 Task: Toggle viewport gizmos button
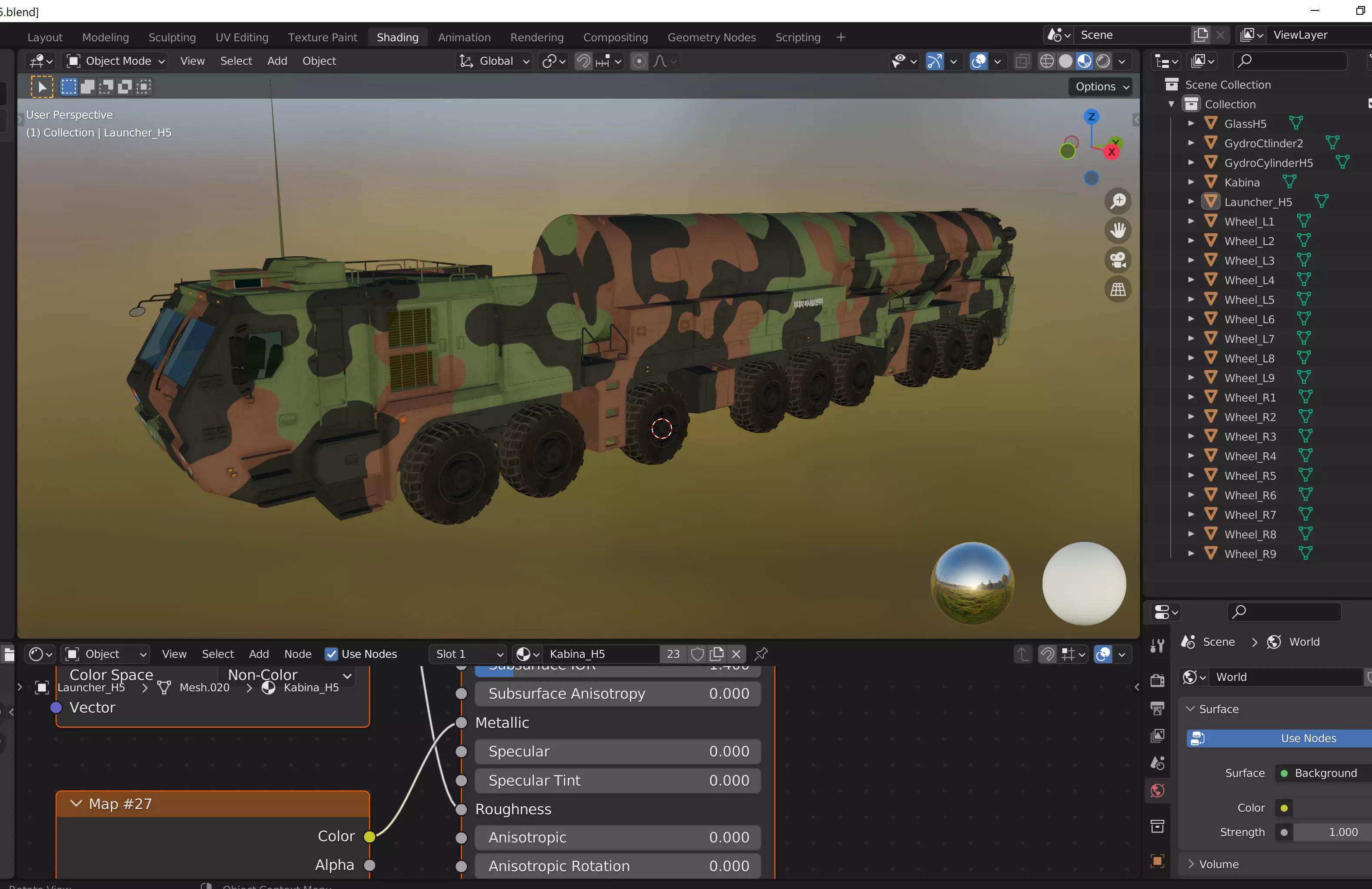click(935, 61)
